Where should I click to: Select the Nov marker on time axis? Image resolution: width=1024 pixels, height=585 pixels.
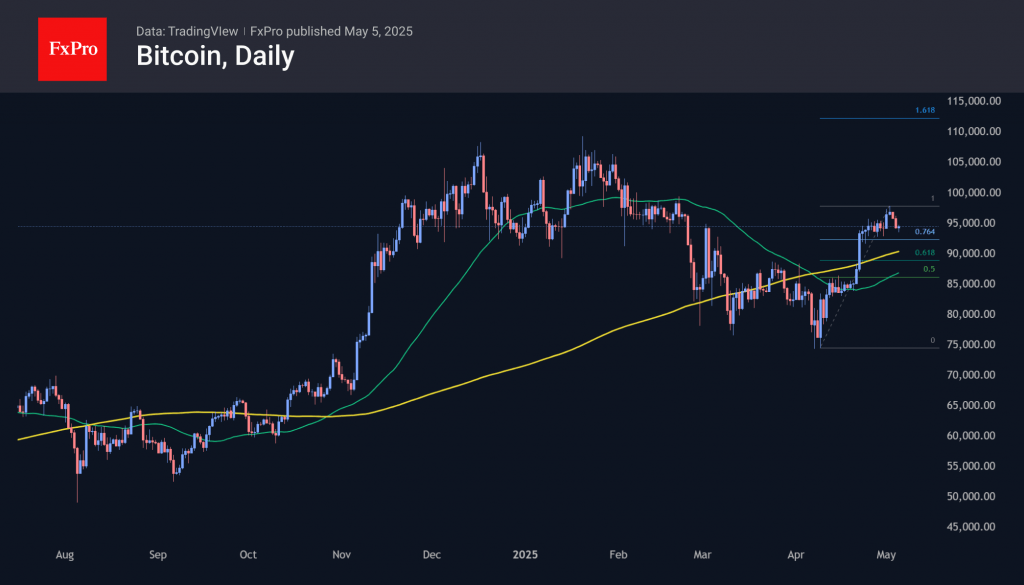[341, 553]
